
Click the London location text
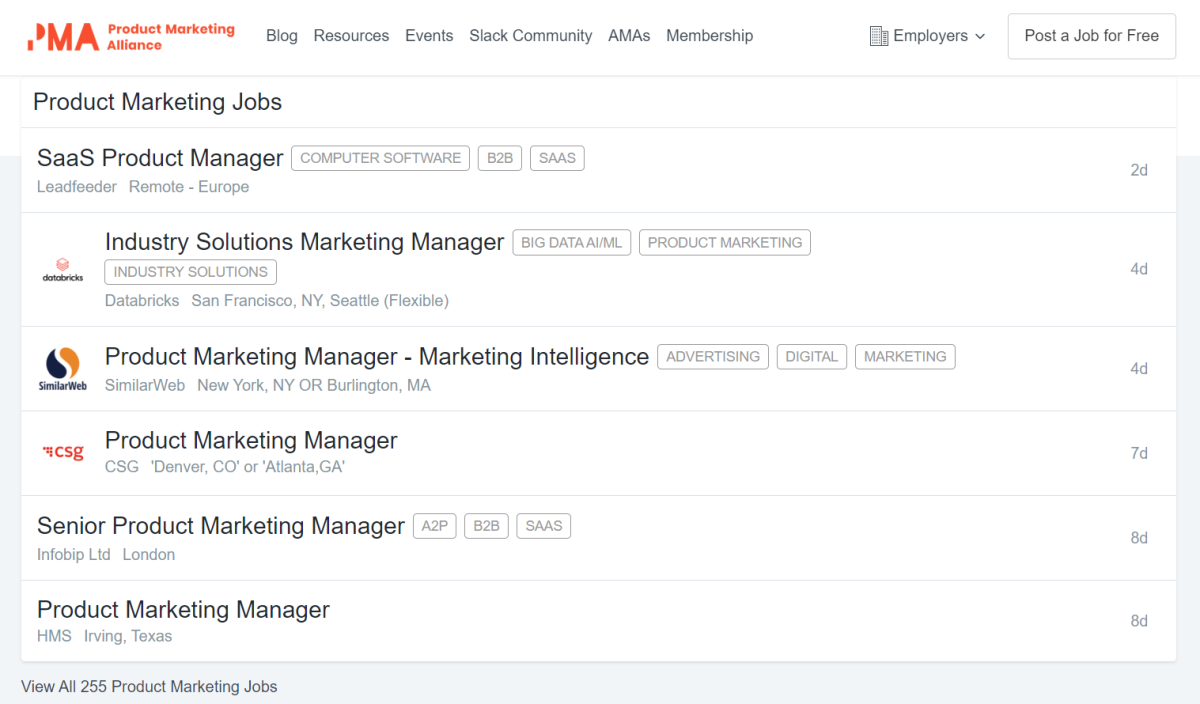point(149,555)
